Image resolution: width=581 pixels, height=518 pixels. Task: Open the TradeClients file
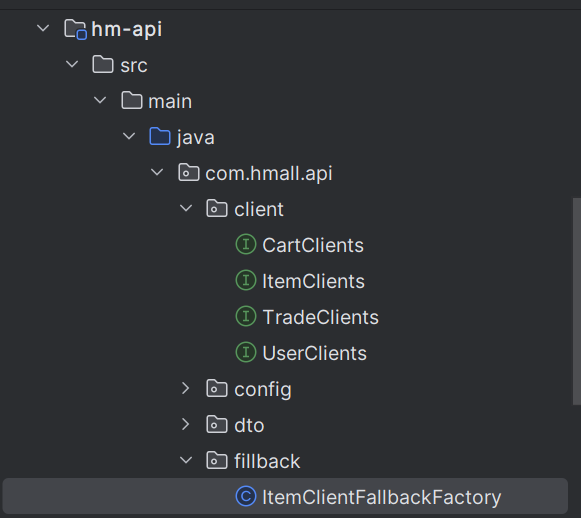(x=321, y=317)
